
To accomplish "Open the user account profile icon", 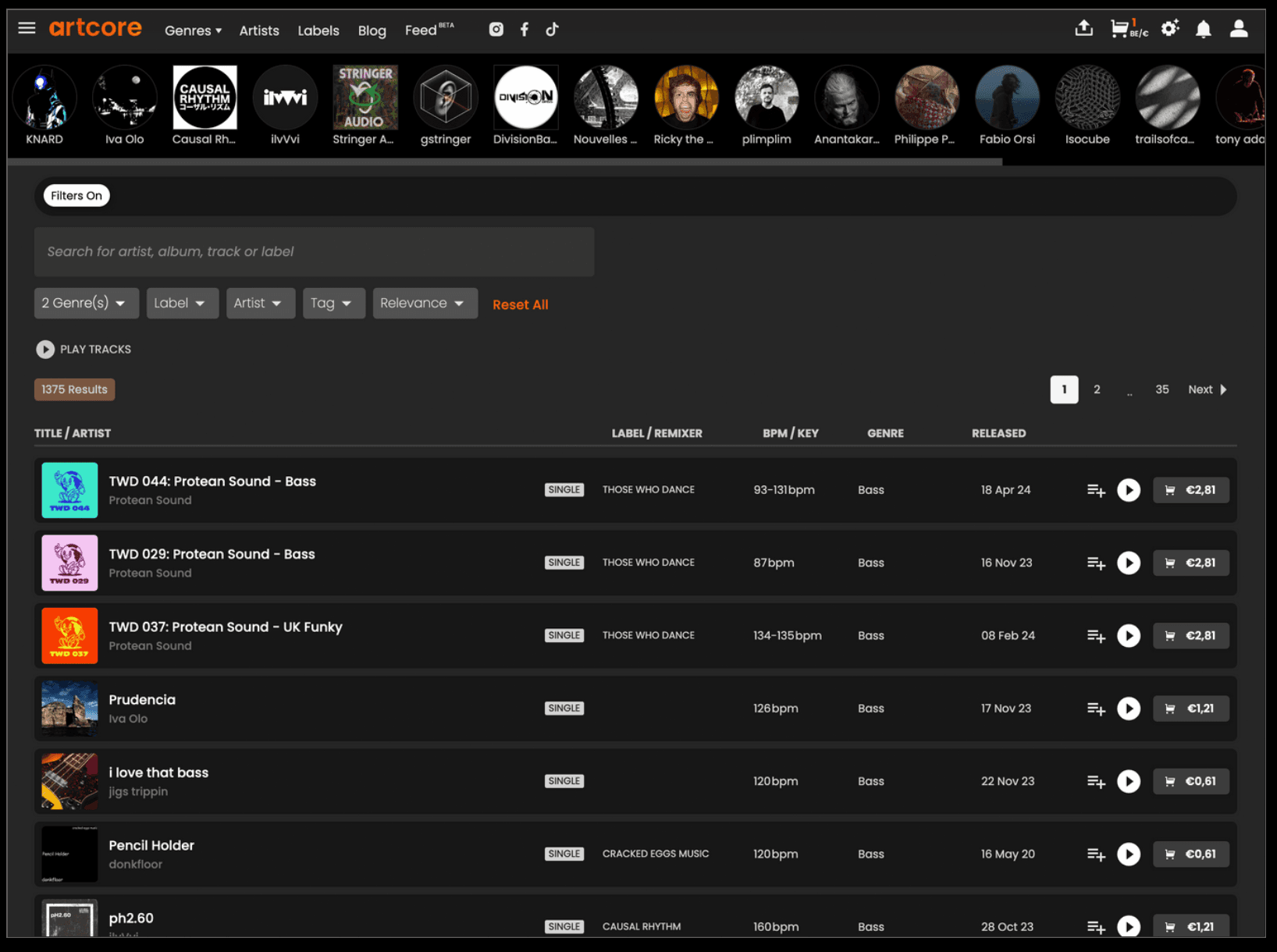I will click(x=1238, y=30).
